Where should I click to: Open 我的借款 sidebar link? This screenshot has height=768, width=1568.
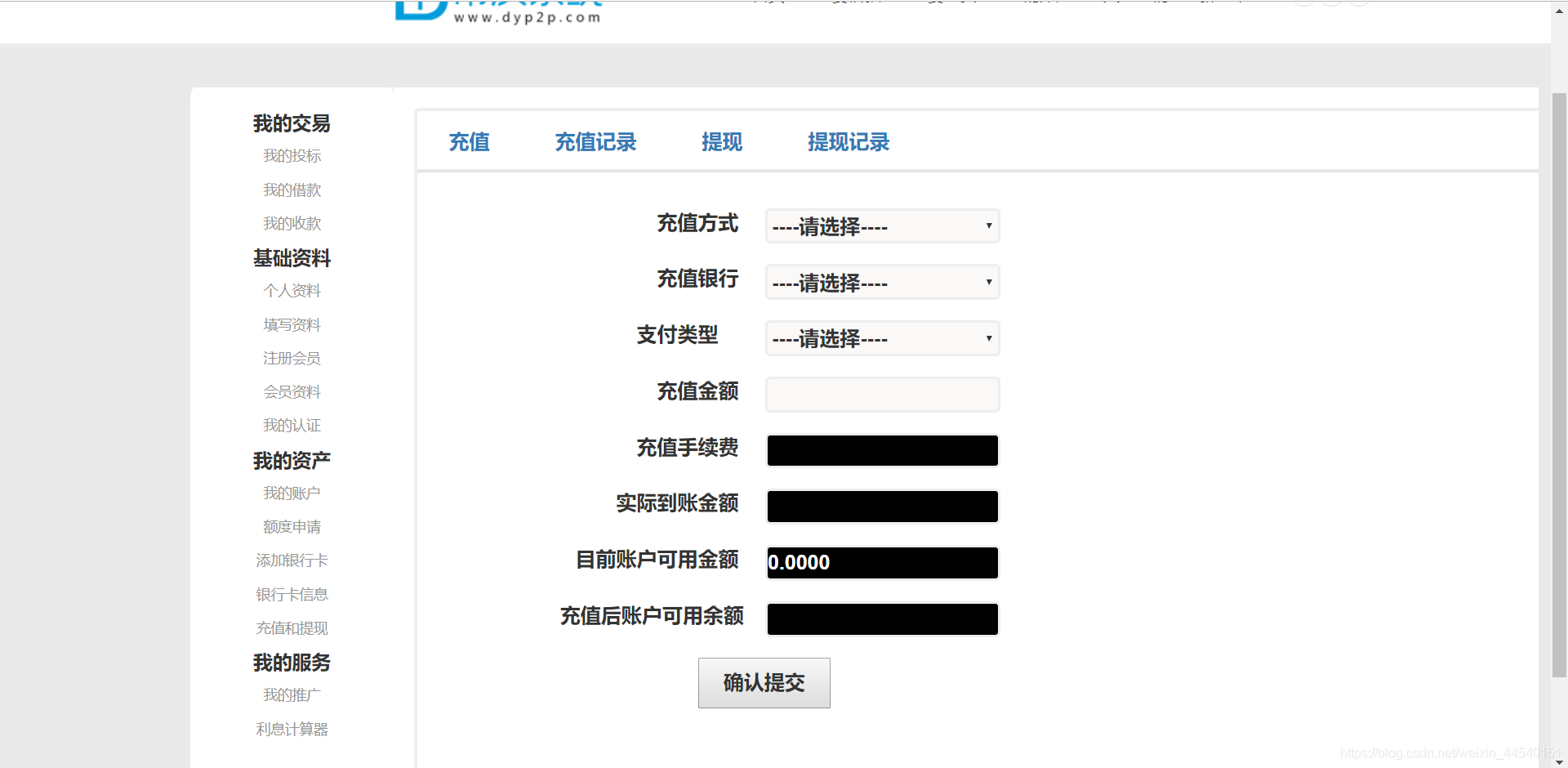[292, 190]
